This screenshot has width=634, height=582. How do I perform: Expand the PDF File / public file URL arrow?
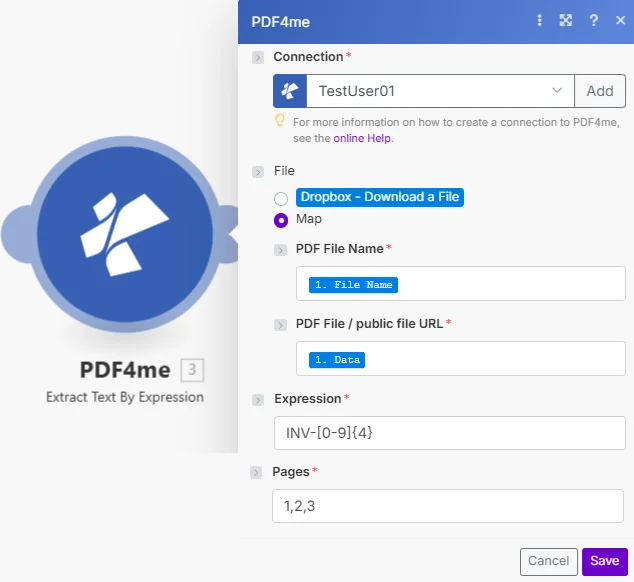[x=280, y=325]
